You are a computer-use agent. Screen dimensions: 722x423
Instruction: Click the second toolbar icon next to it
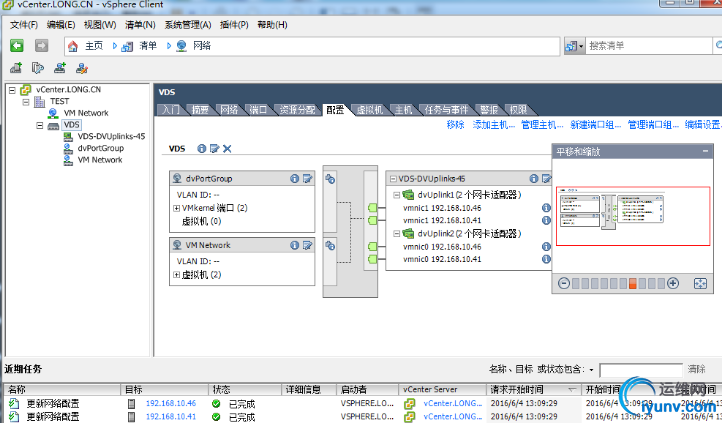38,68
